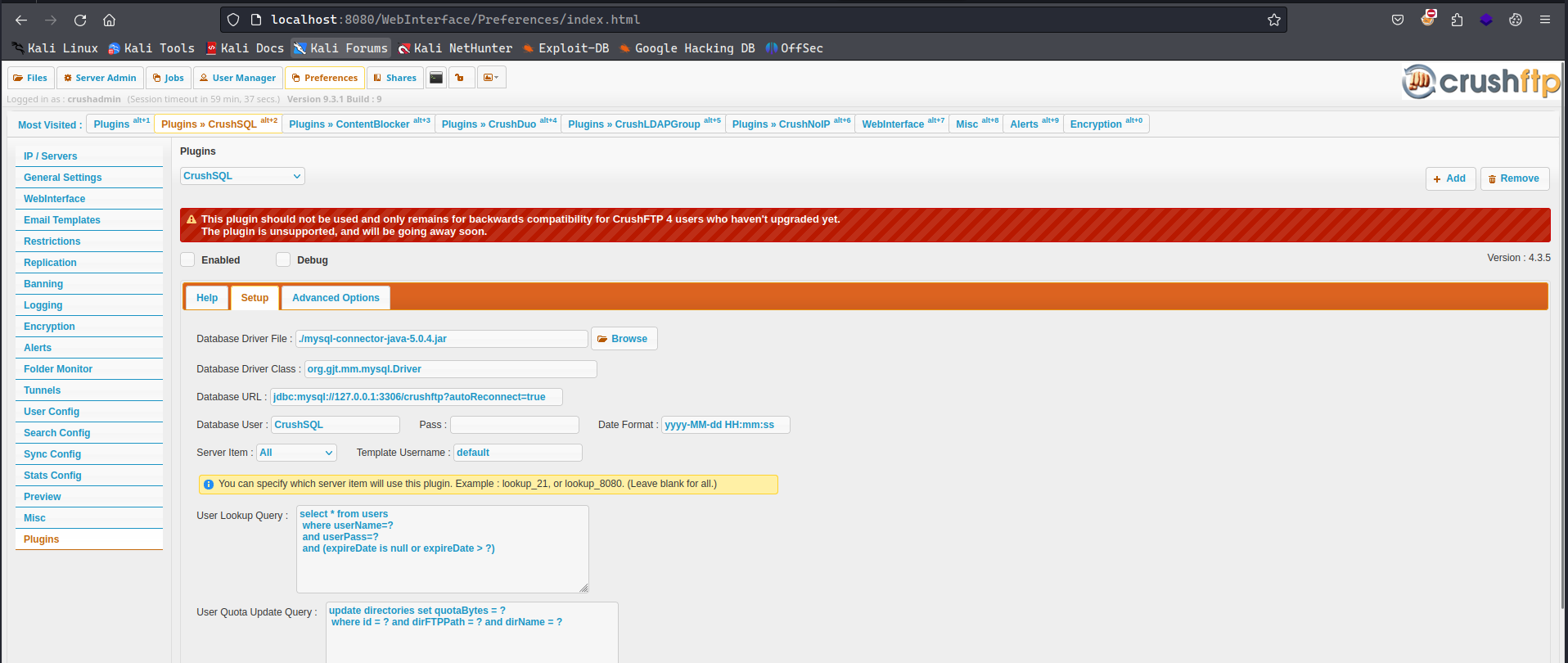Open Kali Docs bookmark

(245, 48)
